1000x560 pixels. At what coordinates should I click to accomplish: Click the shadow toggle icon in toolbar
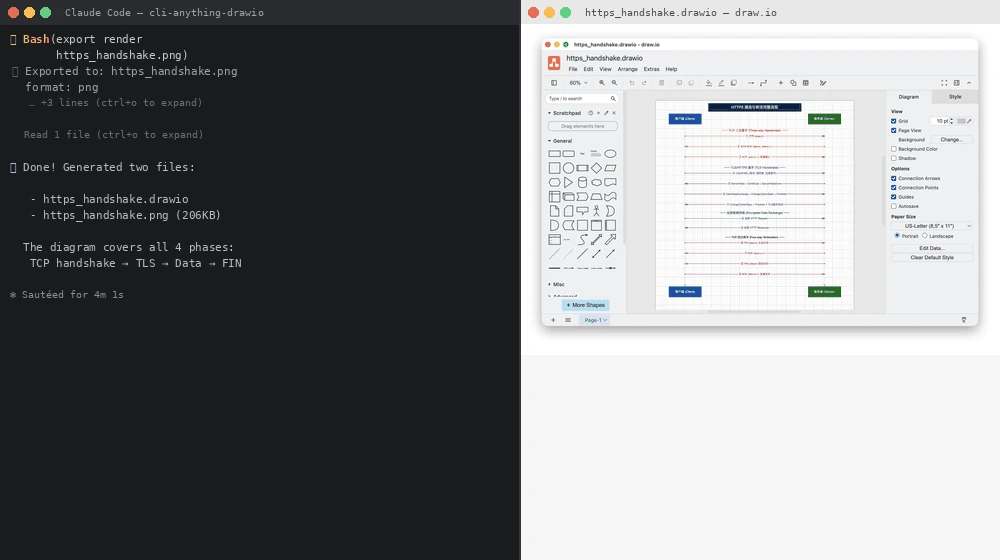(733, 83)
